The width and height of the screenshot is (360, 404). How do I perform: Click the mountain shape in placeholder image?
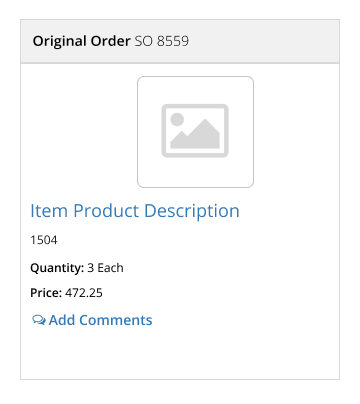coord(195,136)
